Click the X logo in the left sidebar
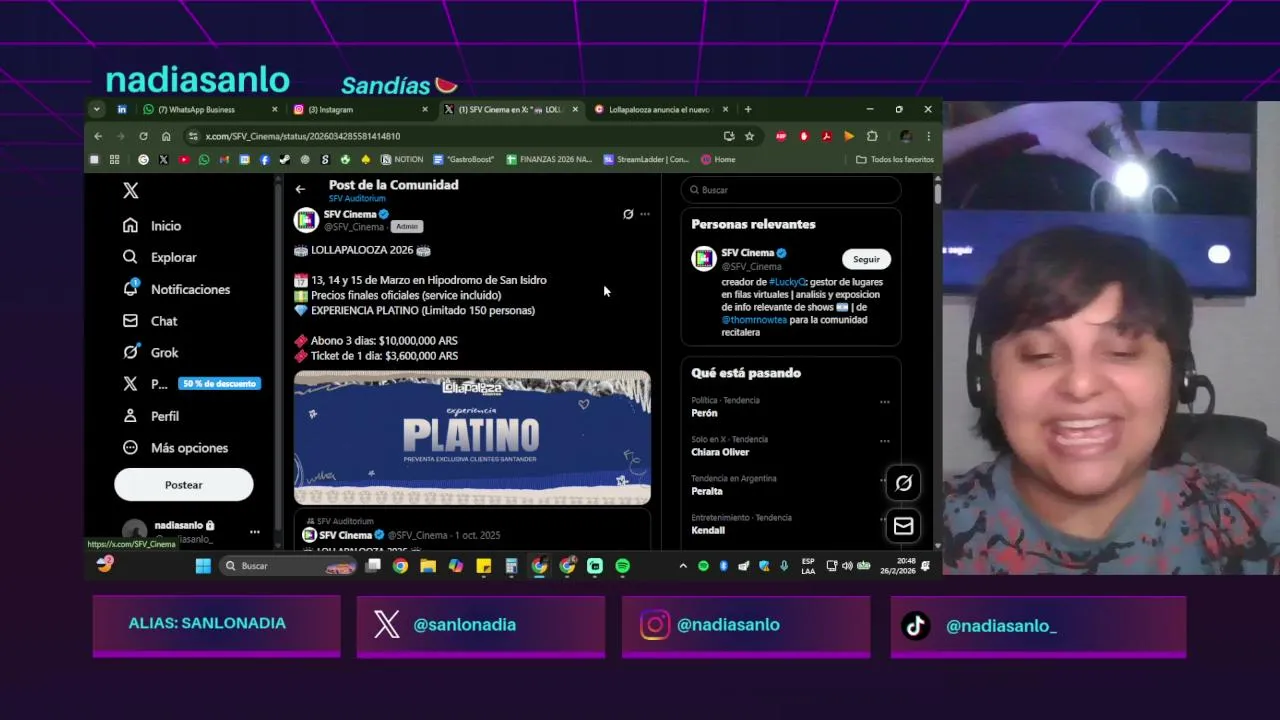Screen dimensions: 1280x720 (130, 190)
